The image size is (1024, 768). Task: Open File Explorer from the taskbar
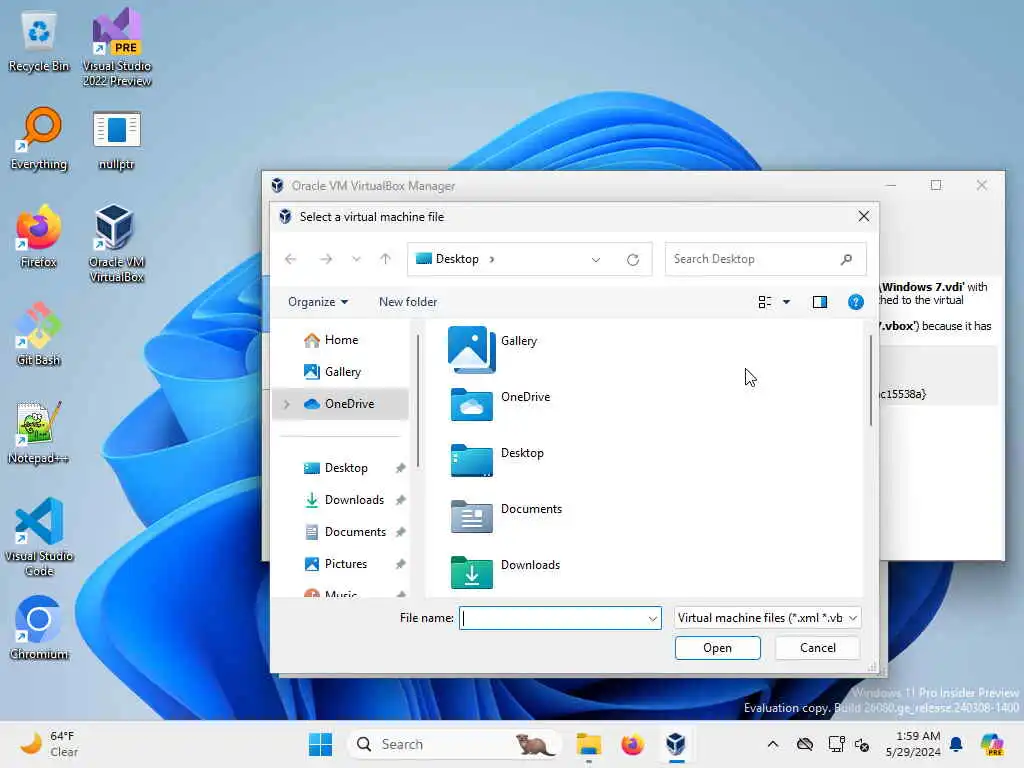point(588,744)
